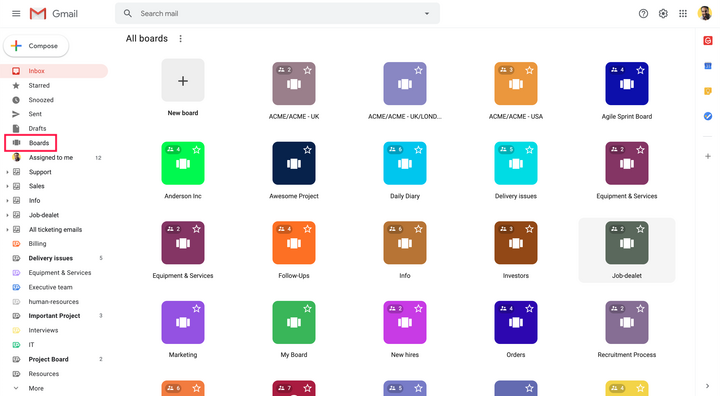
Task: Open the Recruitment Process board tile
Action: point(627,322)
